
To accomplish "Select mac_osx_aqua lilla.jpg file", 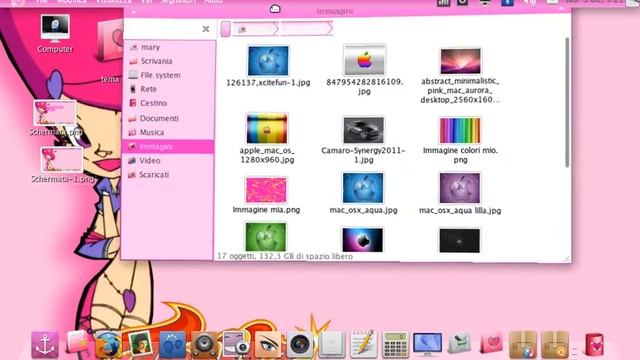I will pos(460,193).
